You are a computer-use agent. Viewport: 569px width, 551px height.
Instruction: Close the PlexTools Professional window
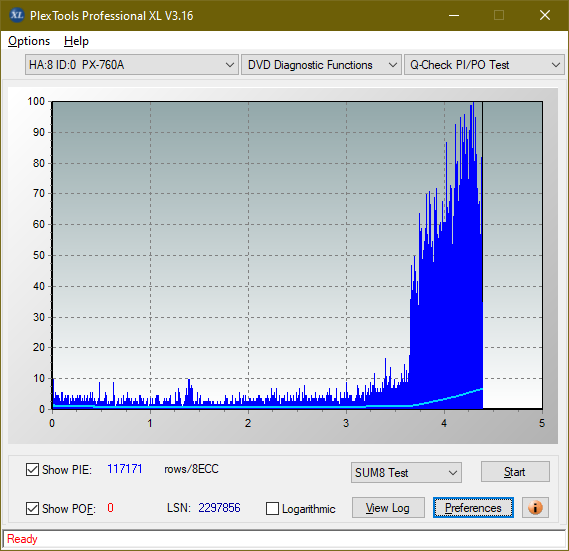tap(544, 15)
